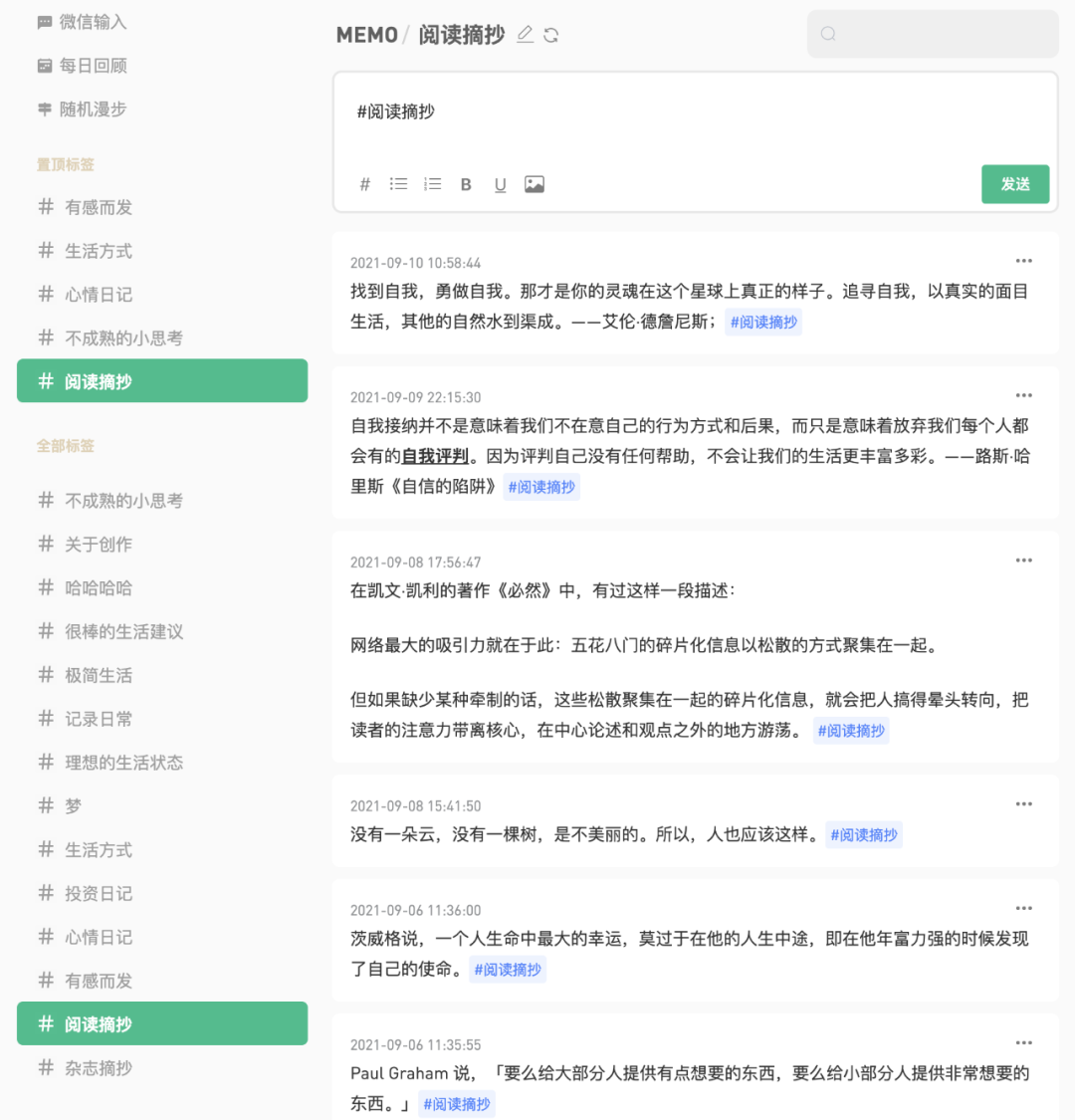Click inside the search input field
1075x1120 pixels.
(x=933, y=34)
